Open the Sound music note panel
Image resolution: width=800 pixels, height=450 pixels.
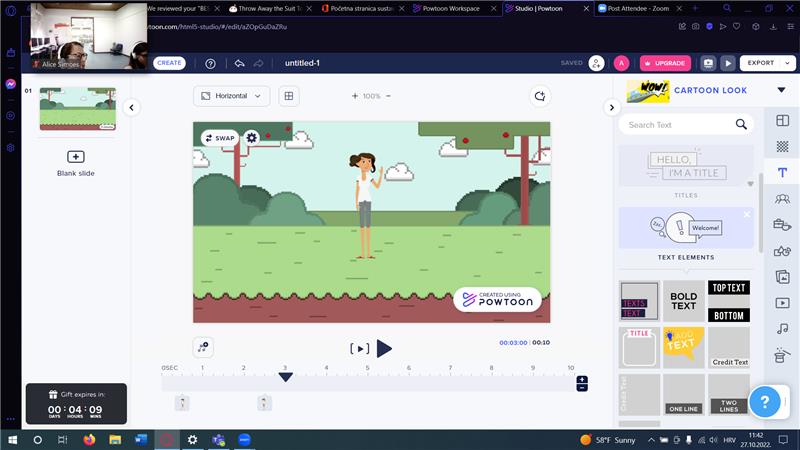pos(782,329)
